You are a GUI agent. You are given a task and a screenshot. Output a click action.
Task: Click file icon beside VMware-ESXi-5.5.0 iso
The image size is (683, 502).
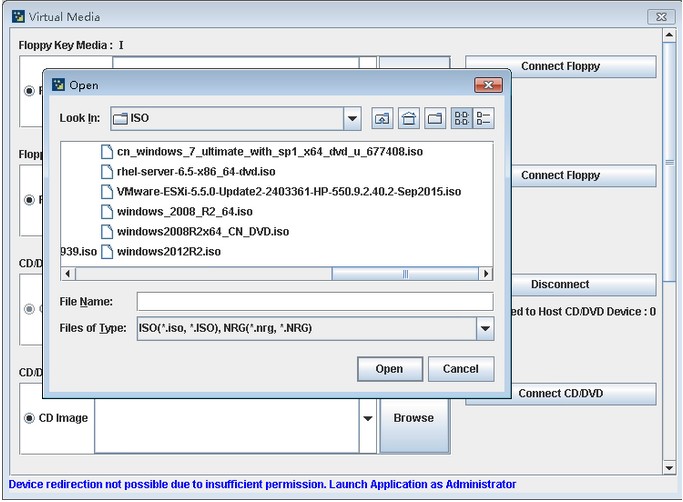click(107, 192)
